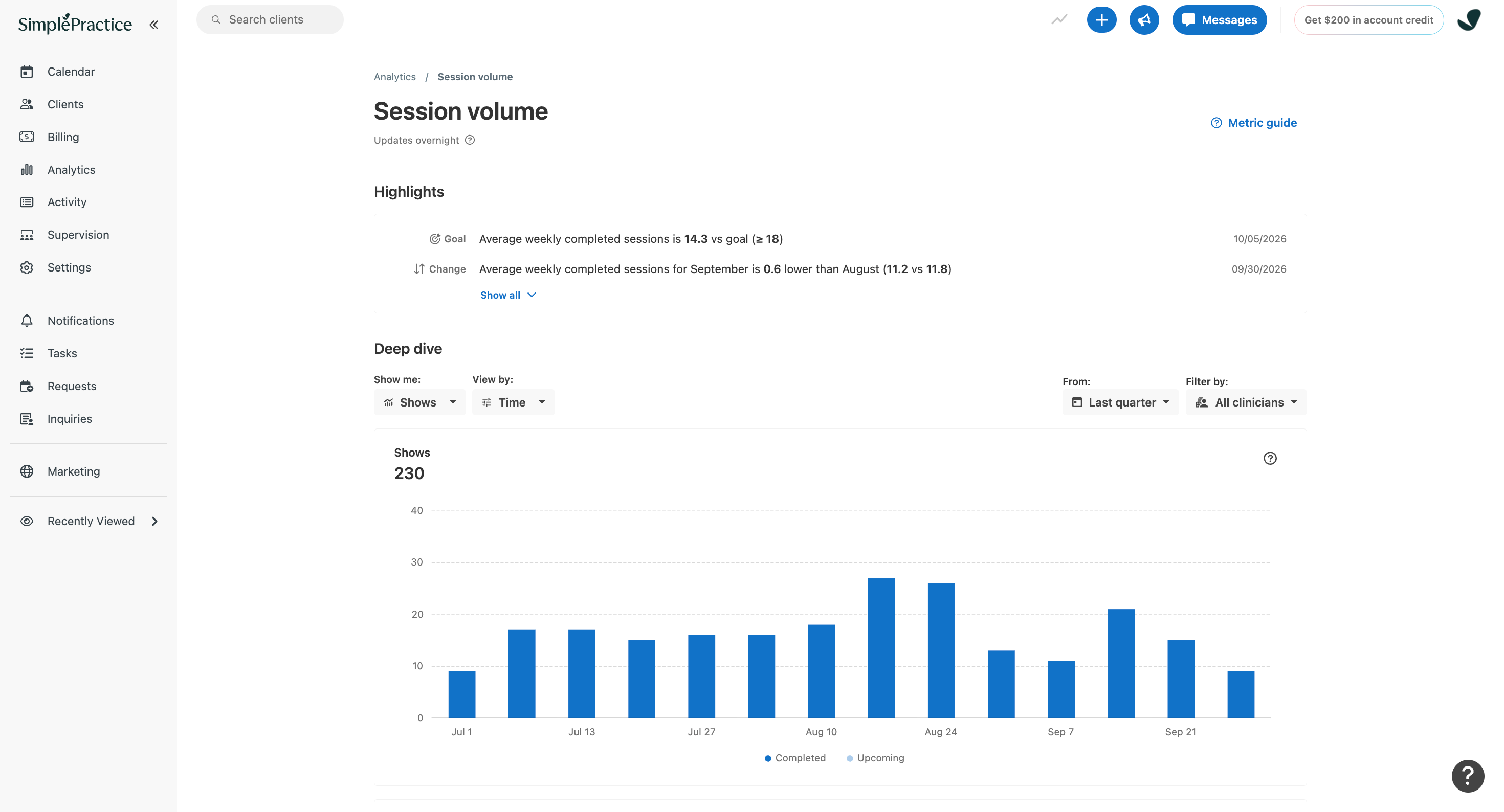
Task: Open the trend line analytics icon in header
Action: point(1059,20)
